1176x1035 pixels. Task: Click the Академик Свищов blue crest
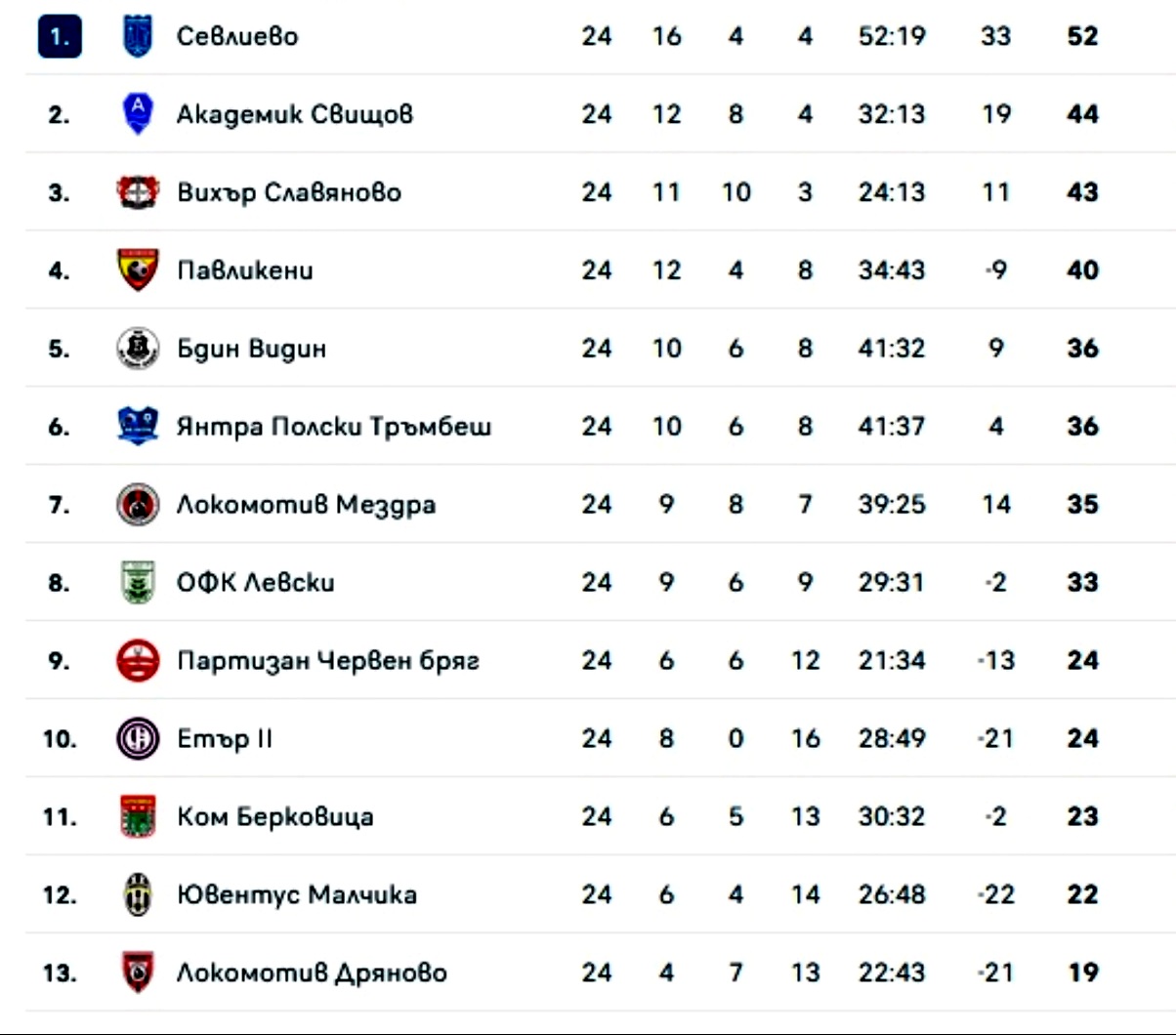coord(138,113)
